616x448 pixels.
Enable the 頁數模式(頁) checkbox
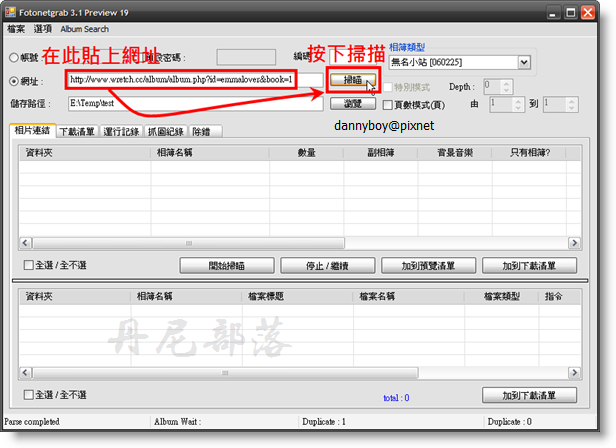[388, 105]
